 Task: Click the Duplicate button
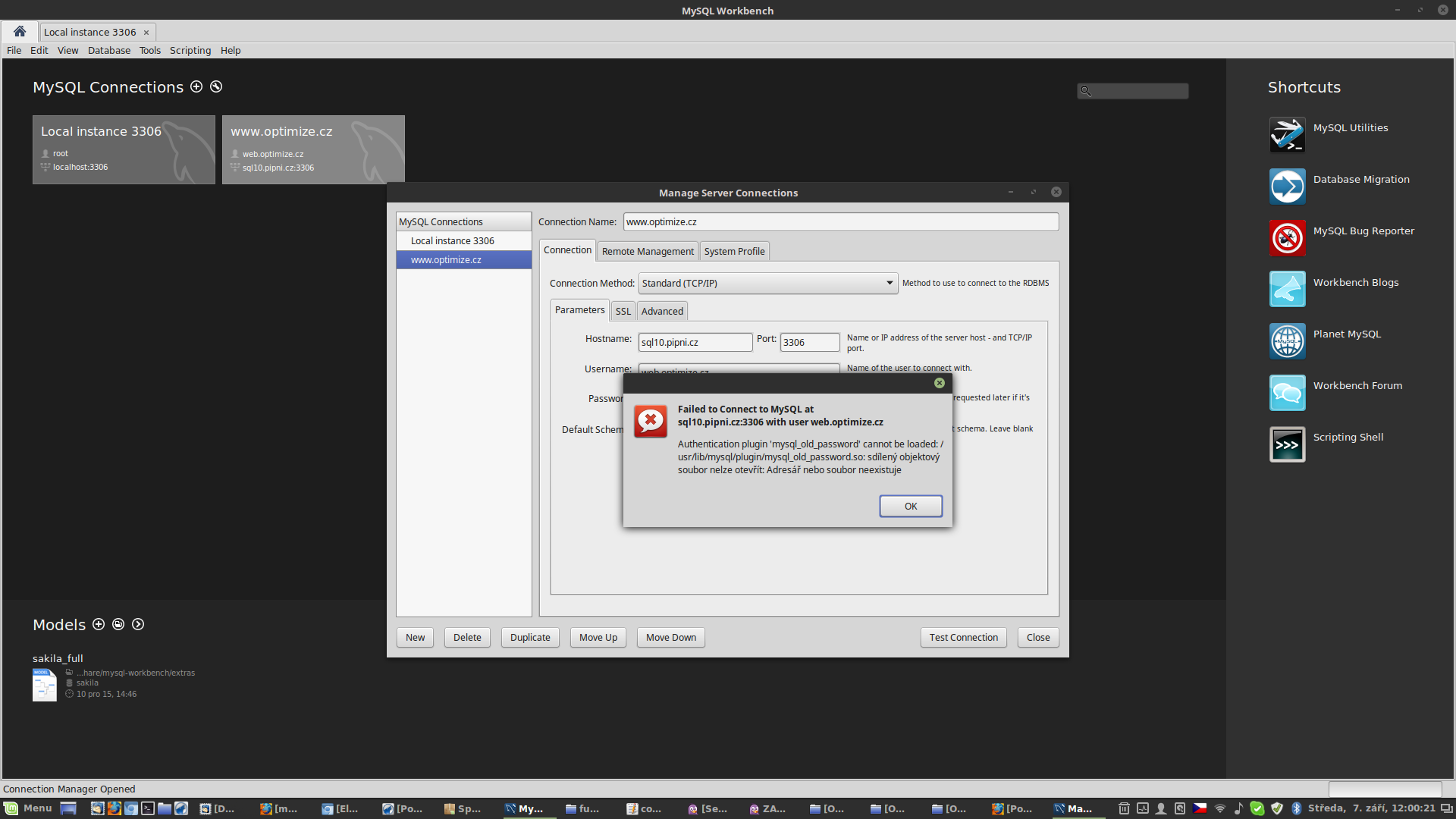[530, 637]
